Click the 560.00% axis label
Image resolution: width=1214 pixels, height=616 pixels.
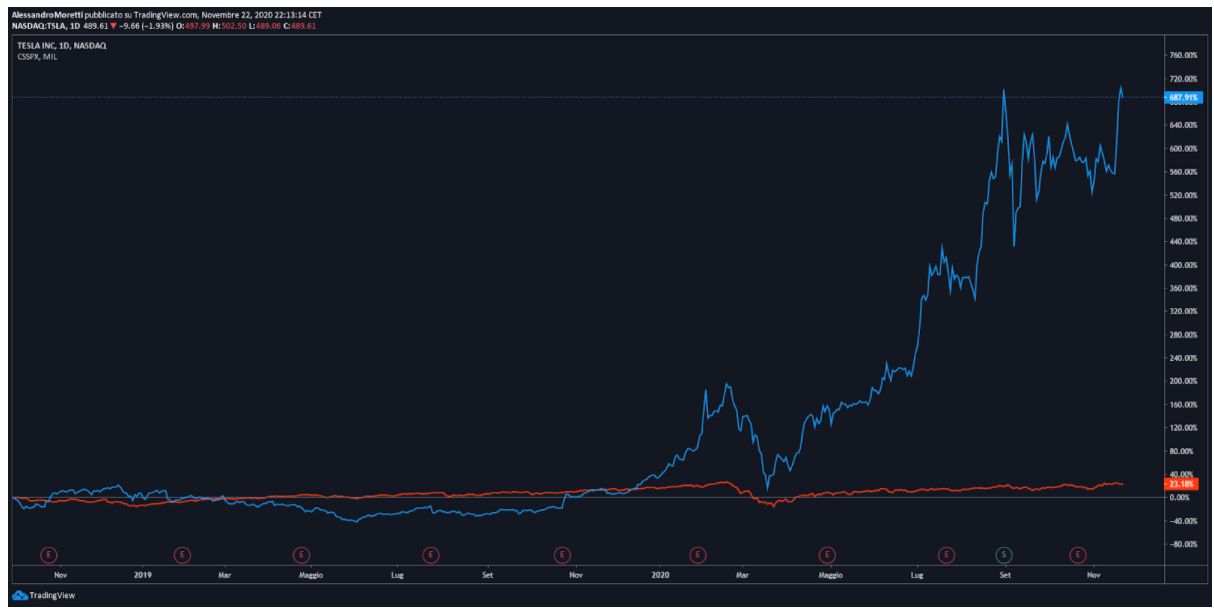pyautogui.click(x=1184, y=171)
